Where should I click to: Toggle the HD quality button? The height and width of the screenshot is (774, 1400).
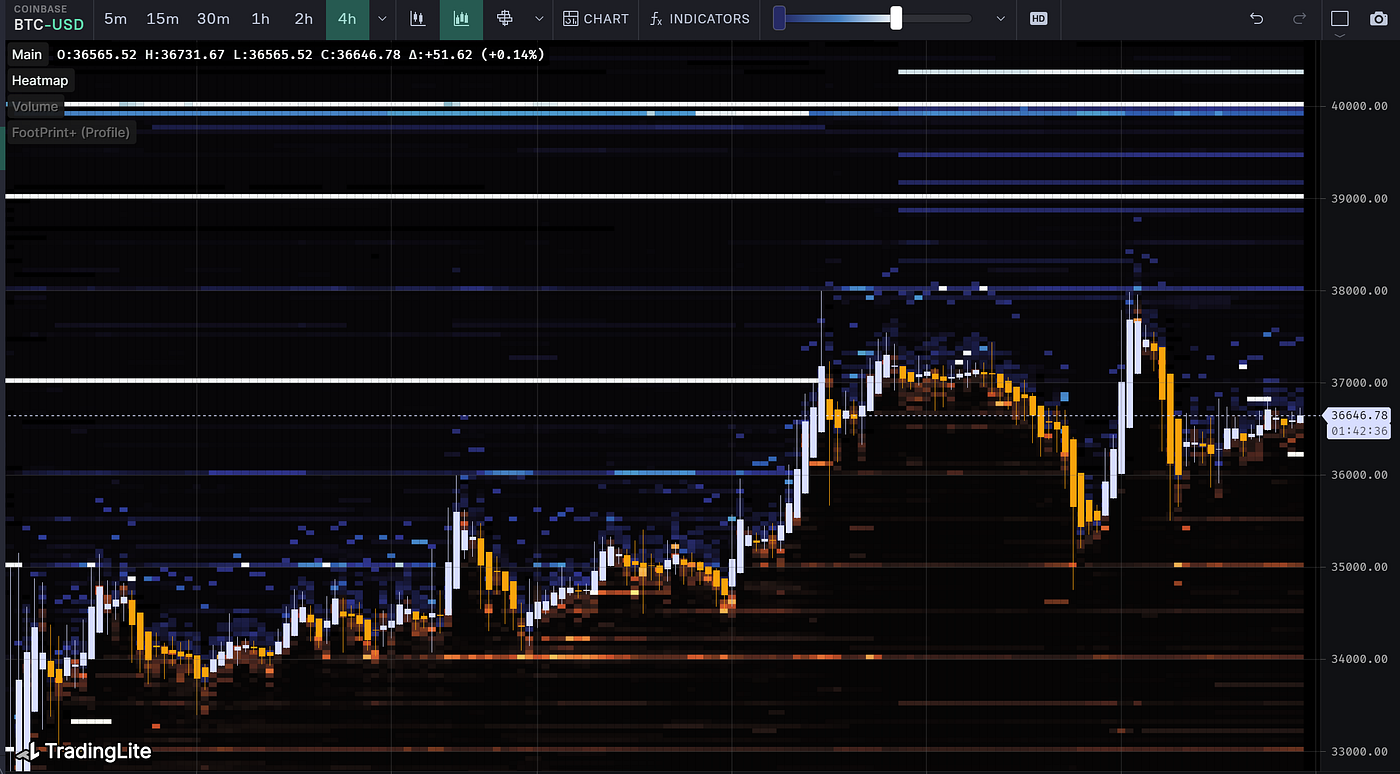tap(1038, 19)
